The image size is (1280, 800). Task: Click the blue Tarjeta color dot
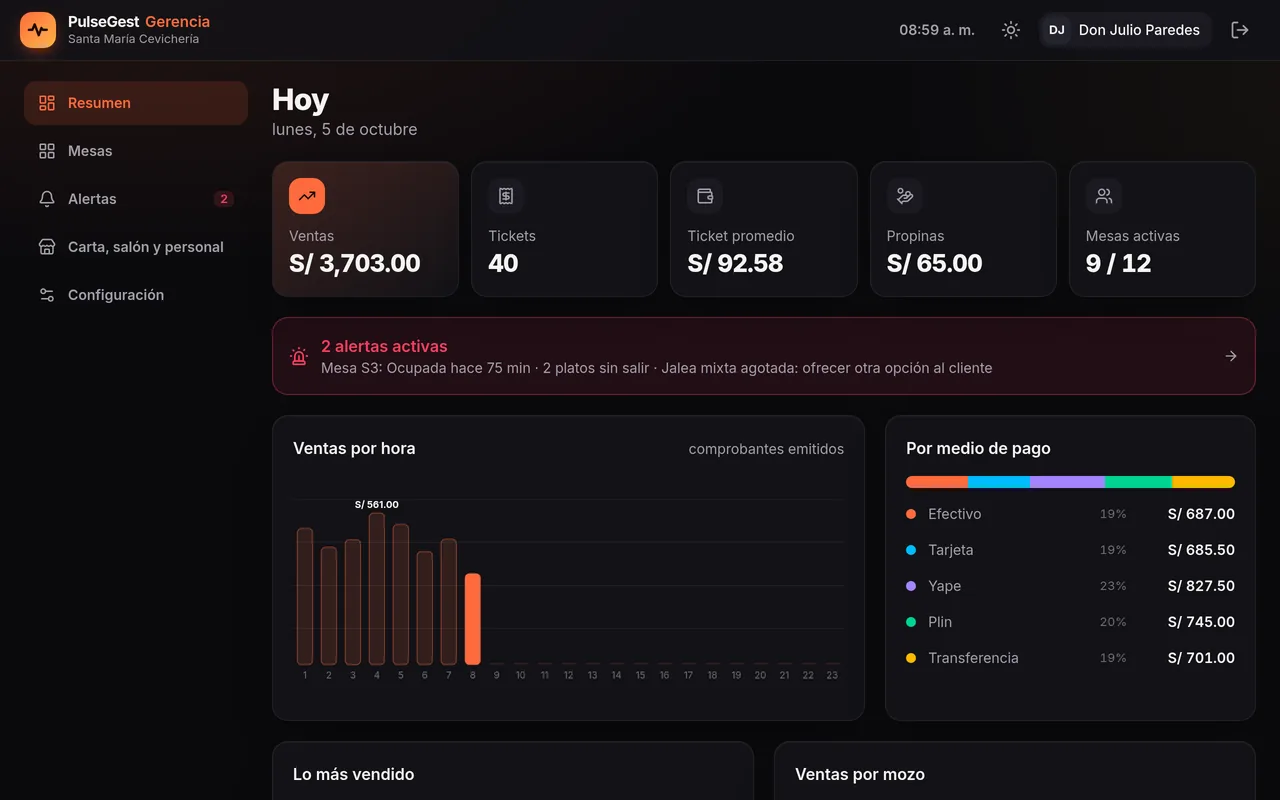911,550
